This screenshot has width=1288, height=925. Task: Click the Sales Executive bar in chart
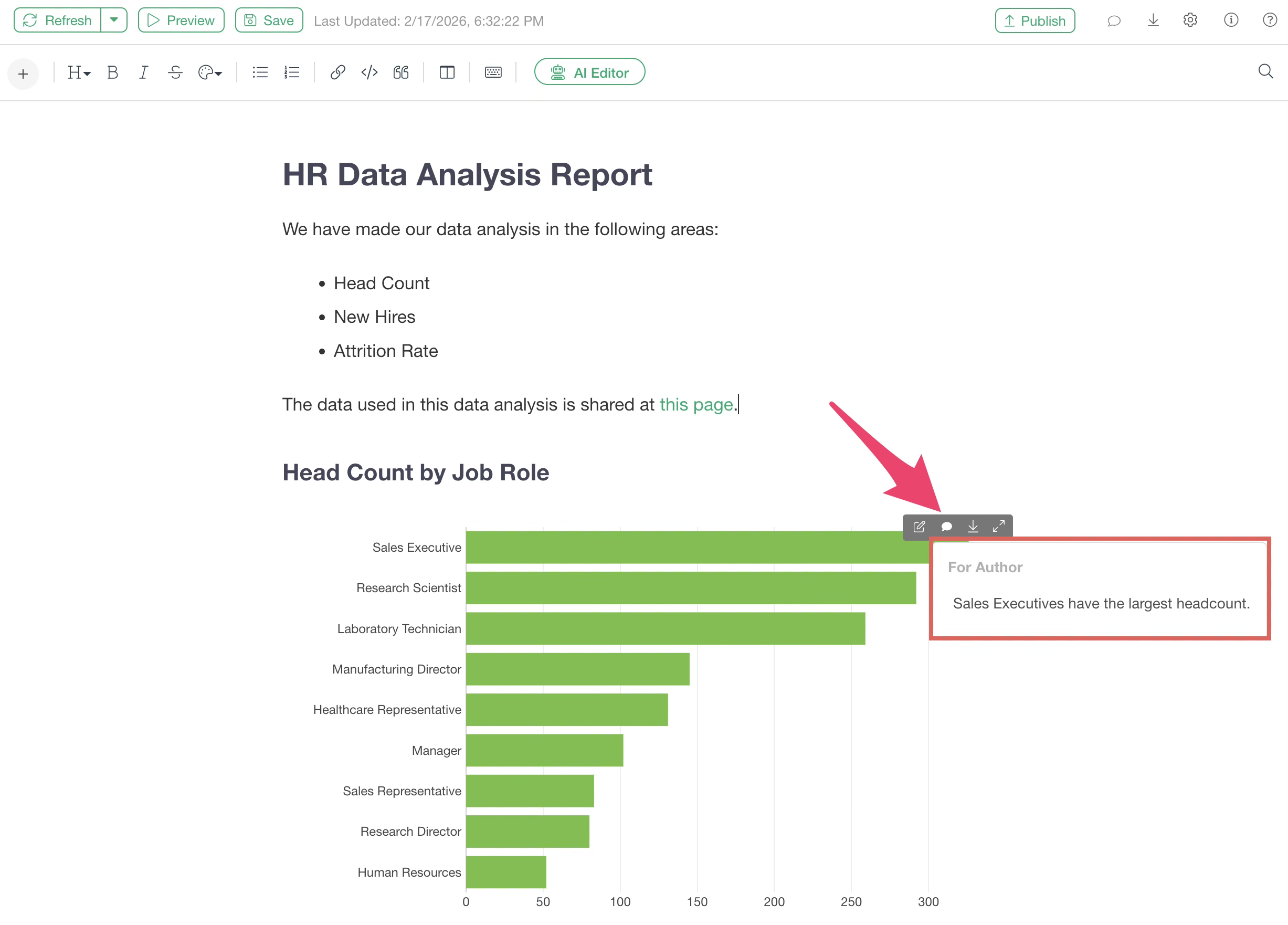pyautogui.click(x=681, y=547)
